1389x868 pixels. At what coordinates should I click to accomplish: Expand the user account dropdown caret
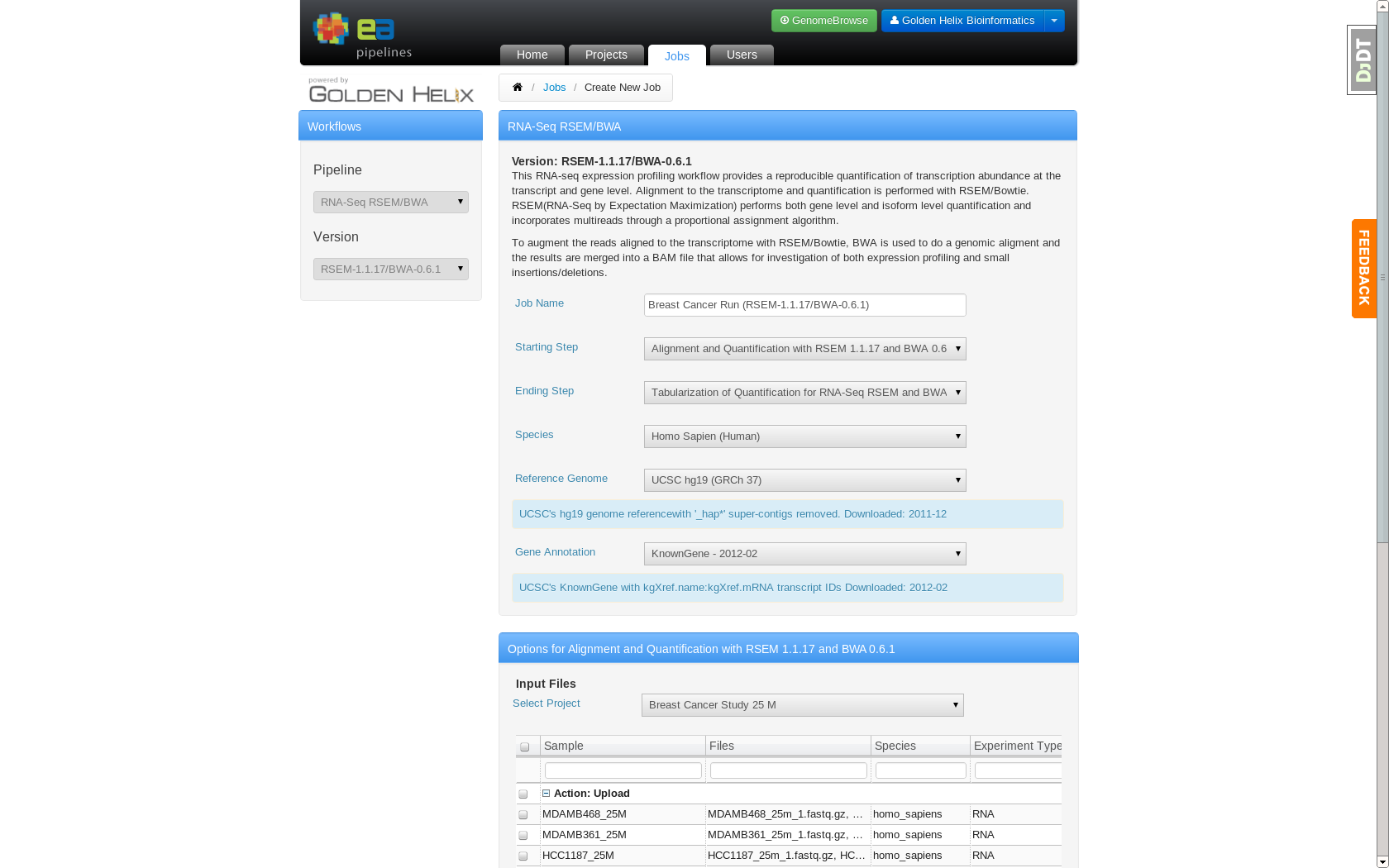pos(1054,21)
